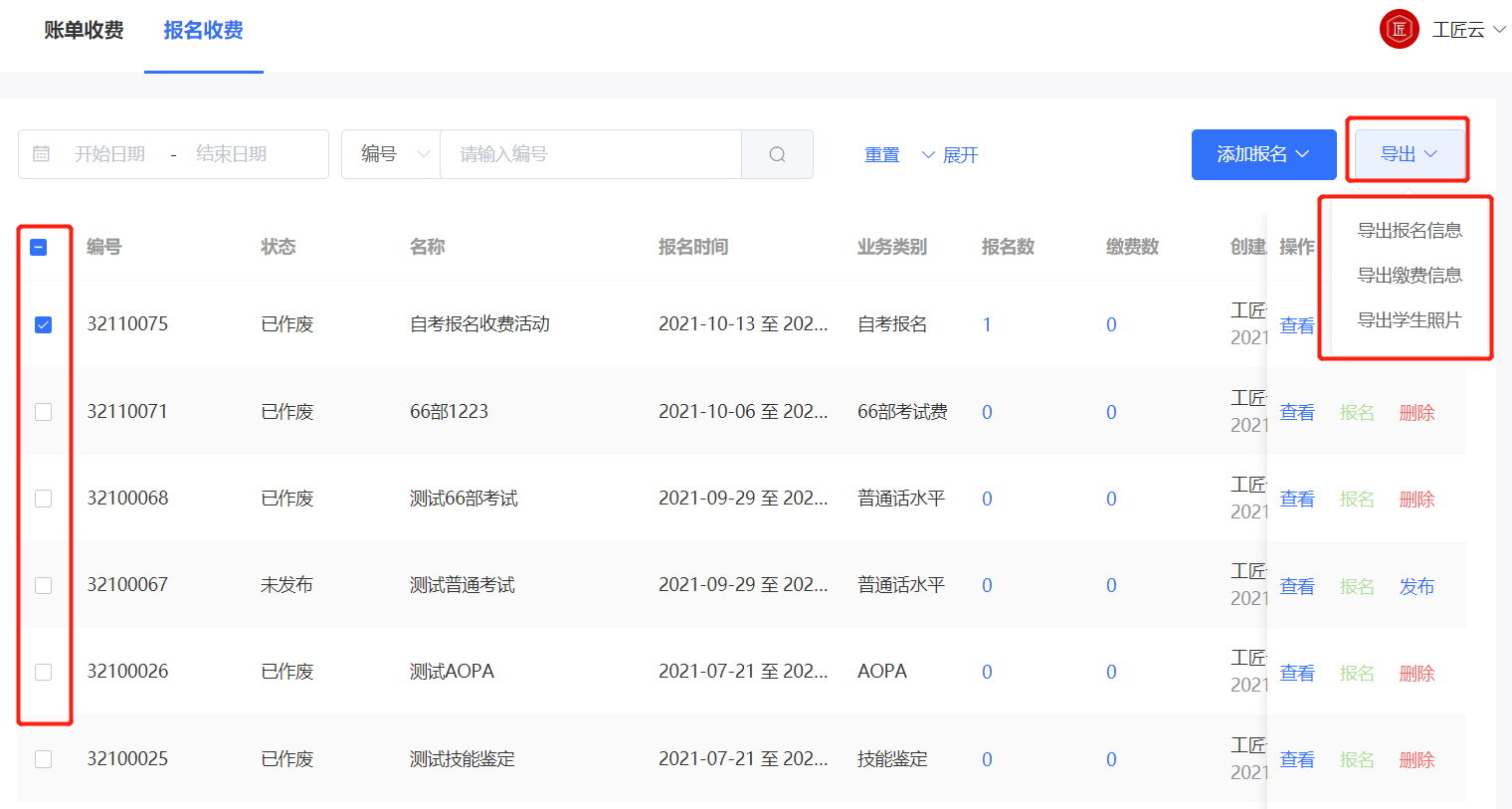Click the name 测试技能鉴定
The width and height of the screenshot is (1512, 809).
coord(463,759)
